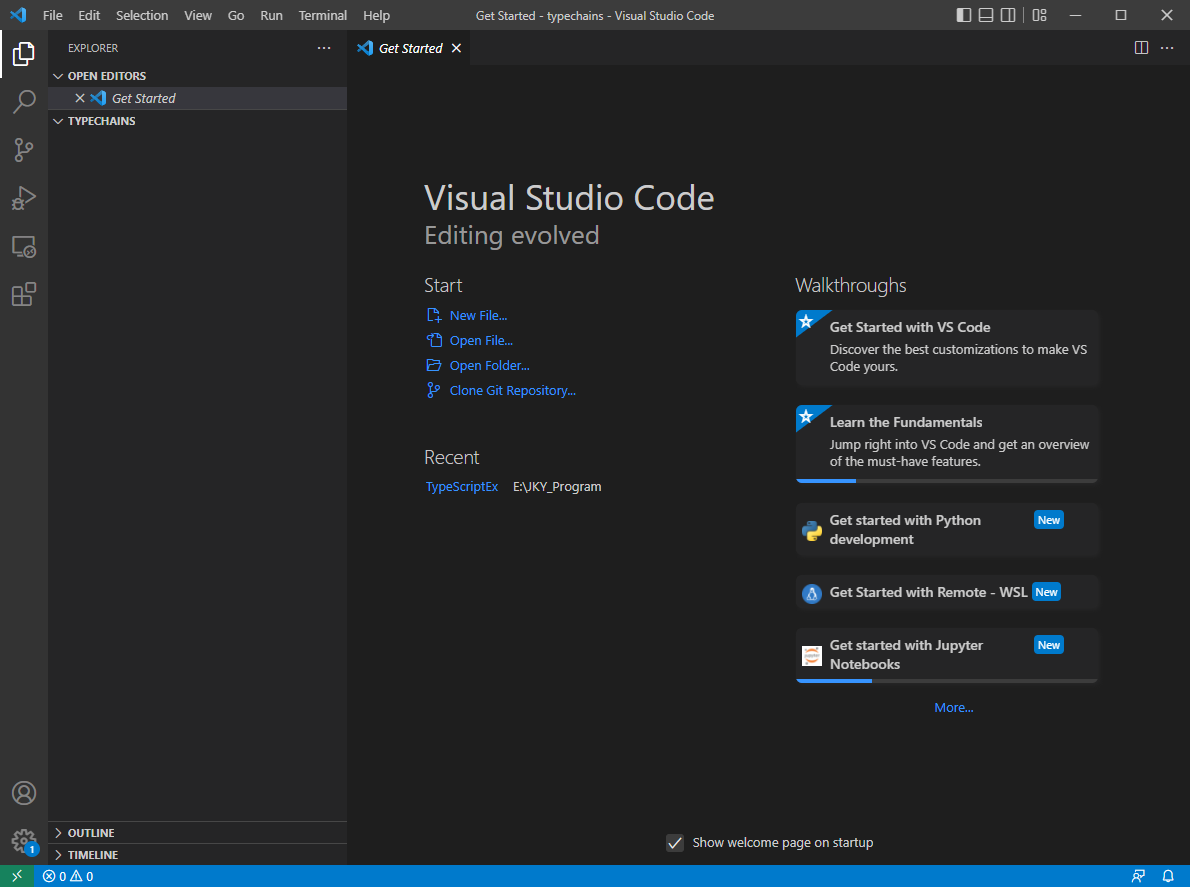This screenshot has height=887, width=1190.
Task: Click the remote window indicator in status bar
Action: click(x=17, y=876)
